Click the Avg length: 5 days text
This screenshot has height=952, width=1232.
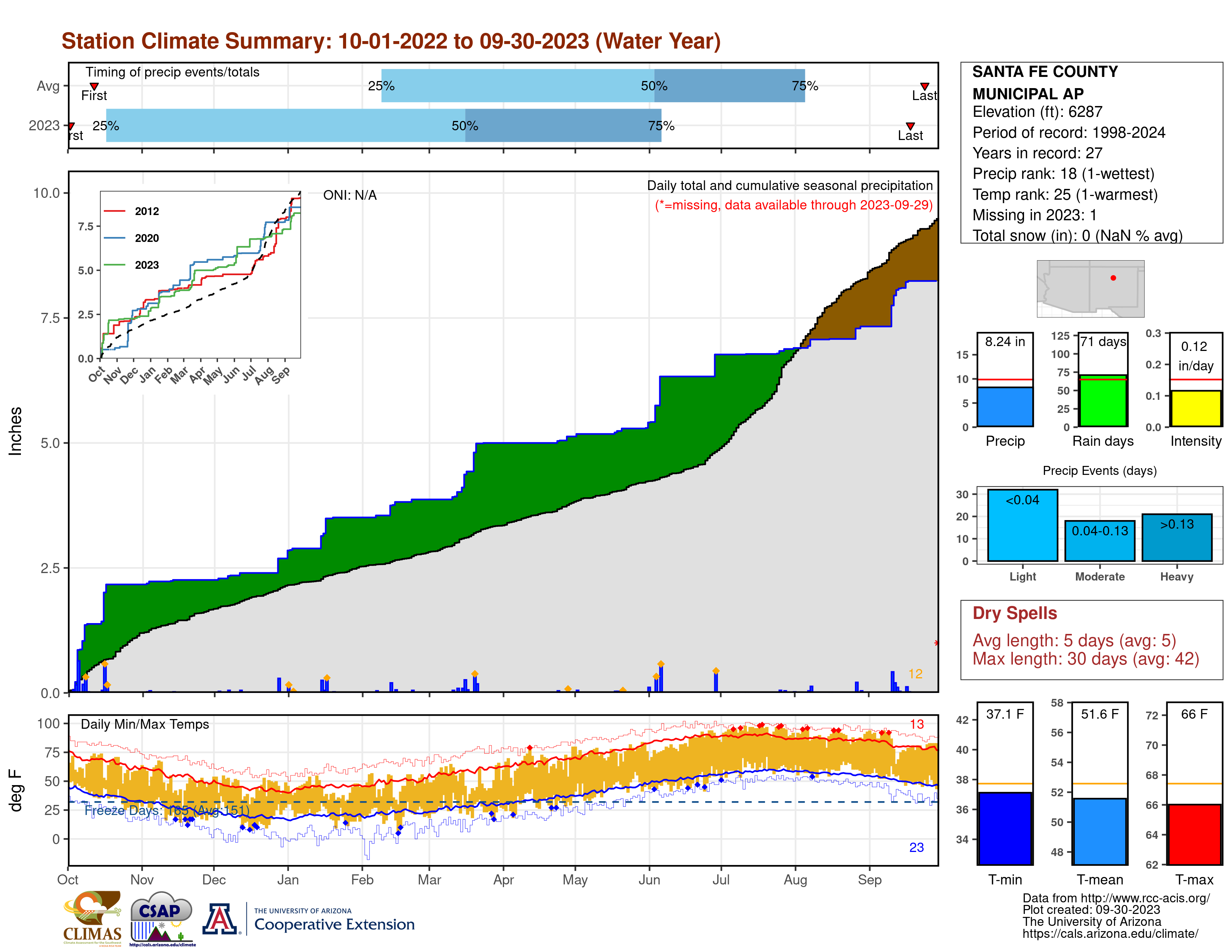(x=1074, y=641)
